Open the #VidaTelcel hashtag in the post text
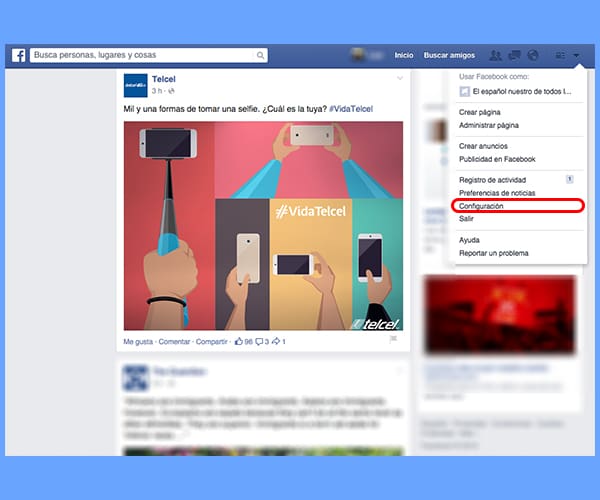 click(351, 109)
